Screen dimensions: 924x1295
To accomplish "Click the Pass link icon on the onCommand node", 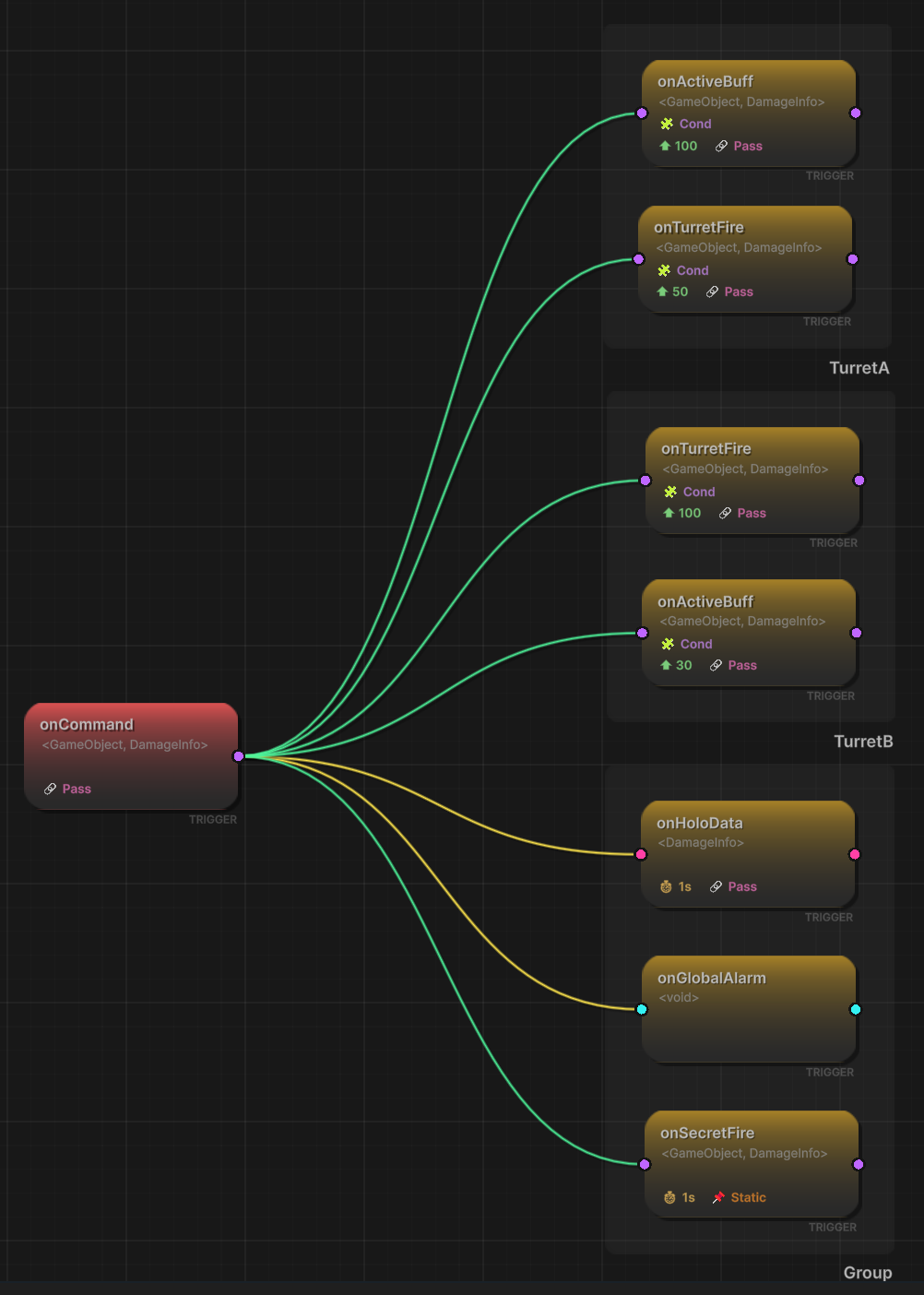I will [x=50, y=789].
